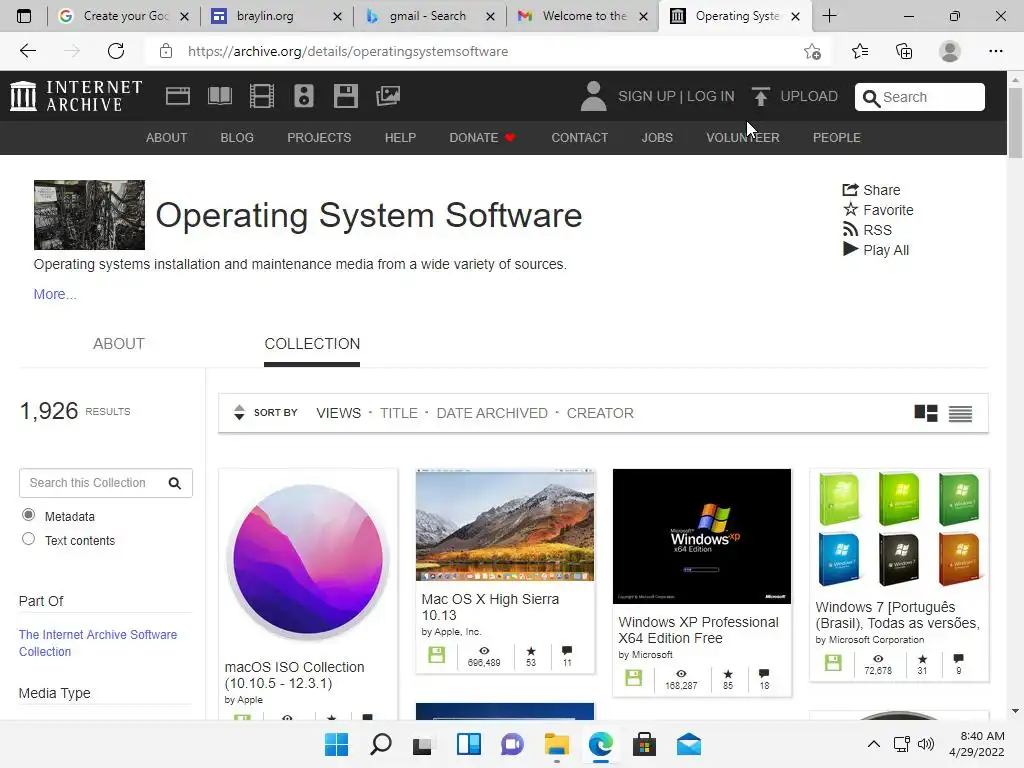
Task: Click the Share icon
Action: (850, 190)
